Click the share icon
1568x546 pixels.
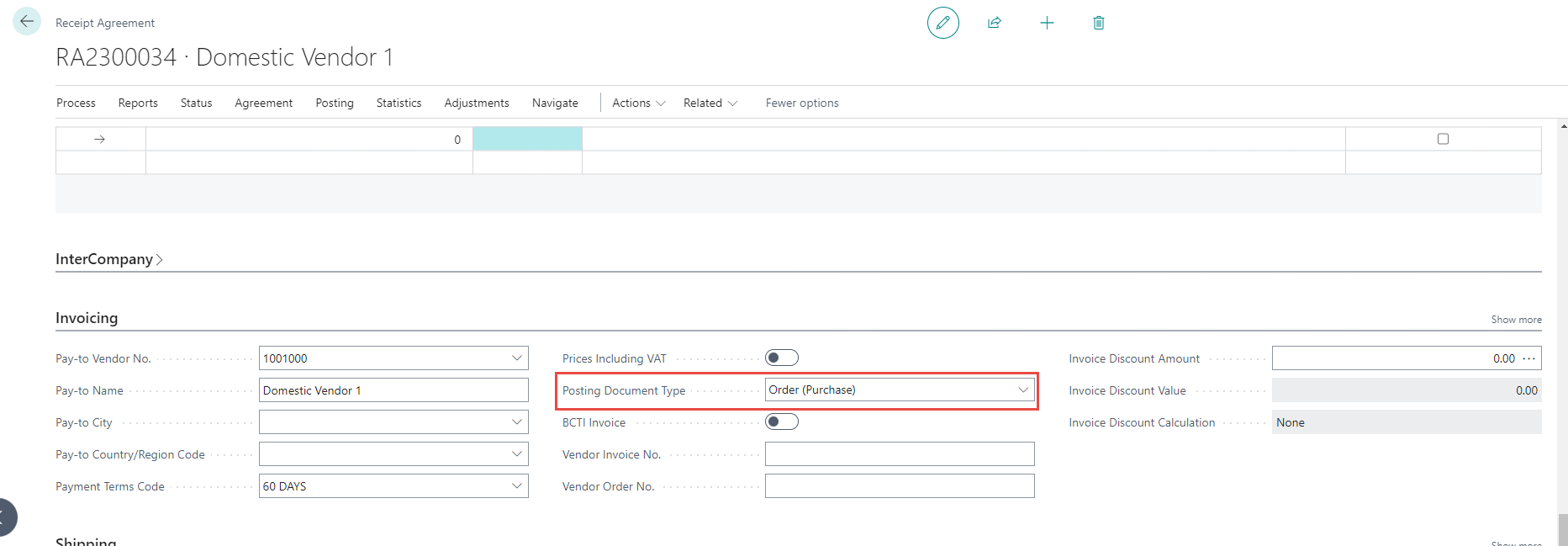tap(995, 23)
